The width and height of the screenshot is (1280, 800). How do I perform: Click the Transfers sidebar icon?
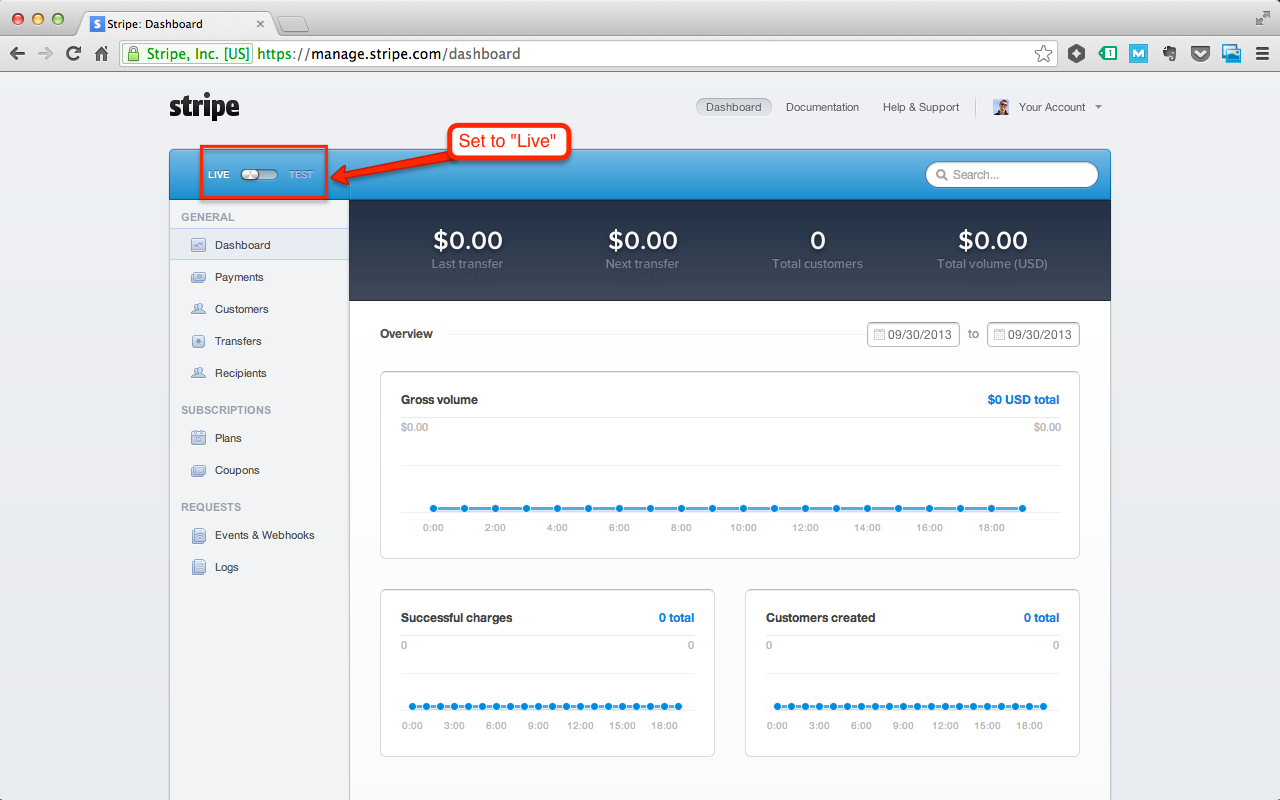pos(198,341)
